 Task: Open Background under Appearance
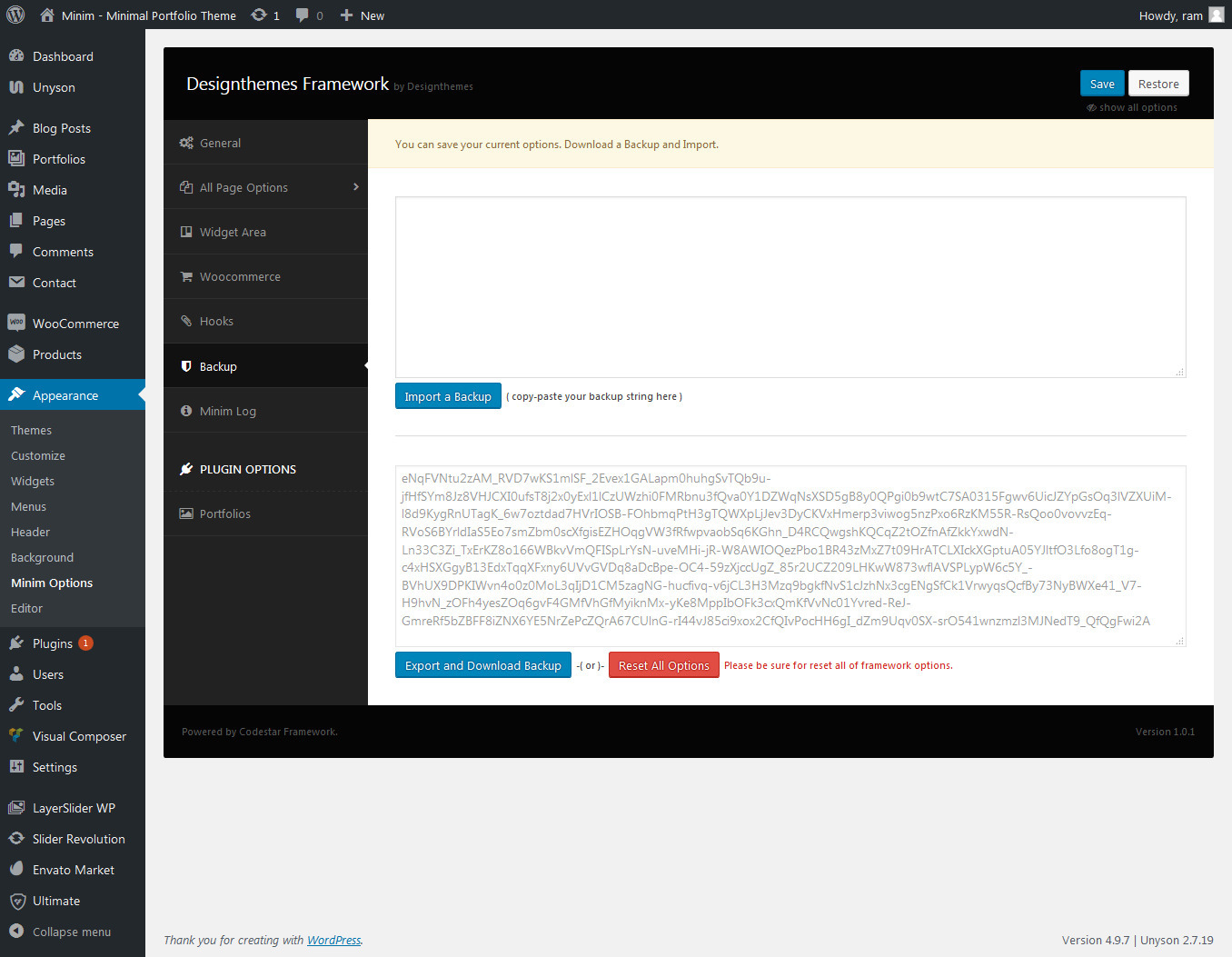[42, 557]
